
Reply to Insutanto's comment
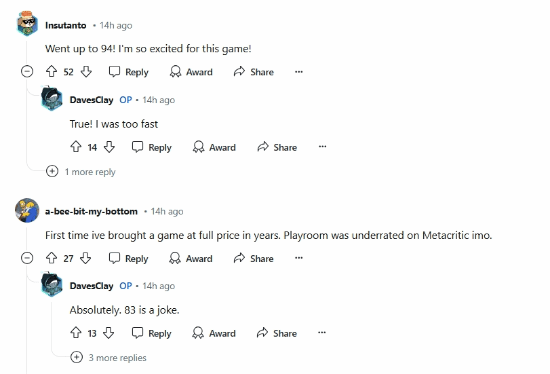[x=129, y=72]
